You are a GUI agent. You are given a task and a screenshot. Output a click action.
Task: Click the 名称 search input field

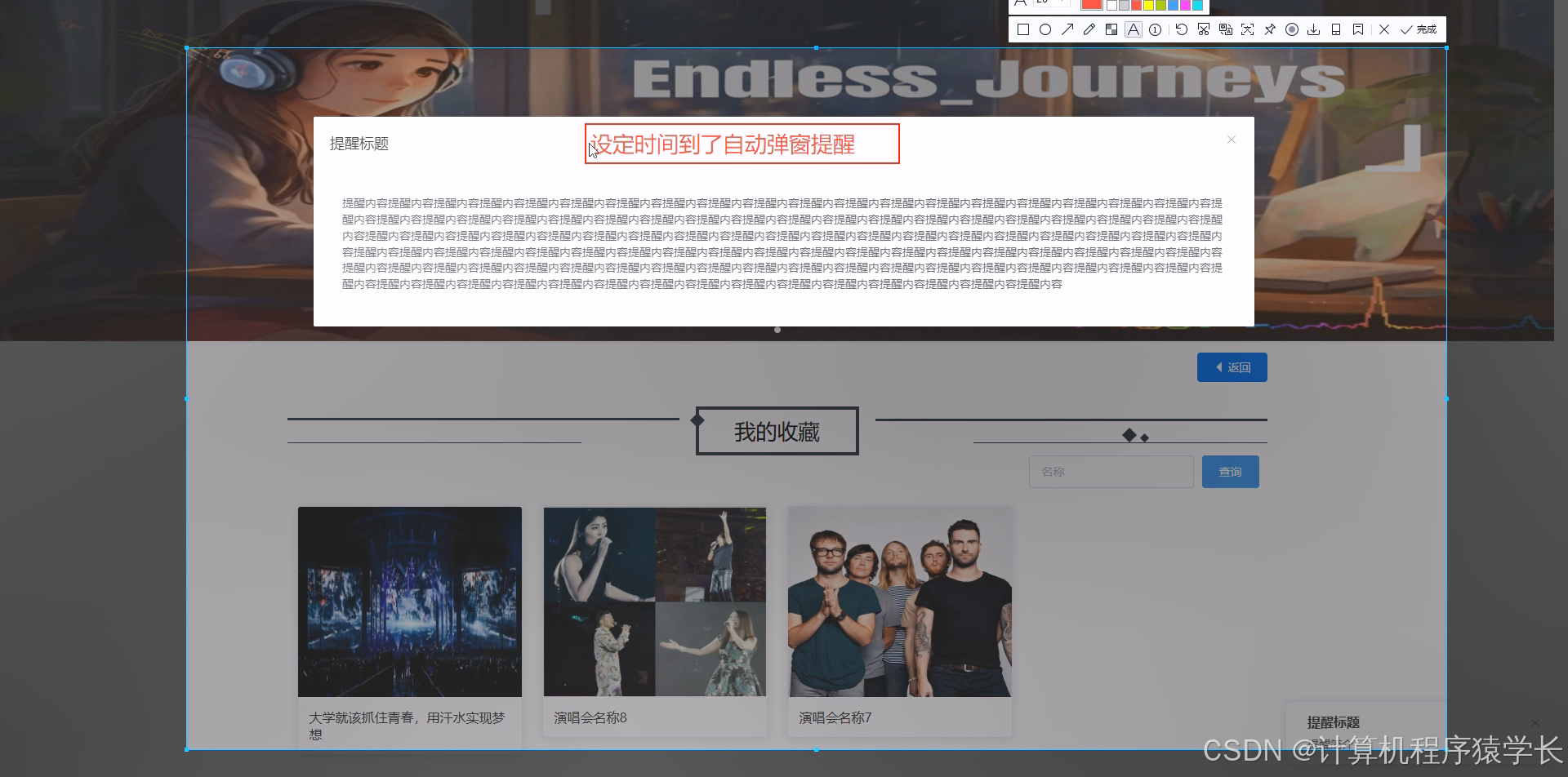[1111, 471]
